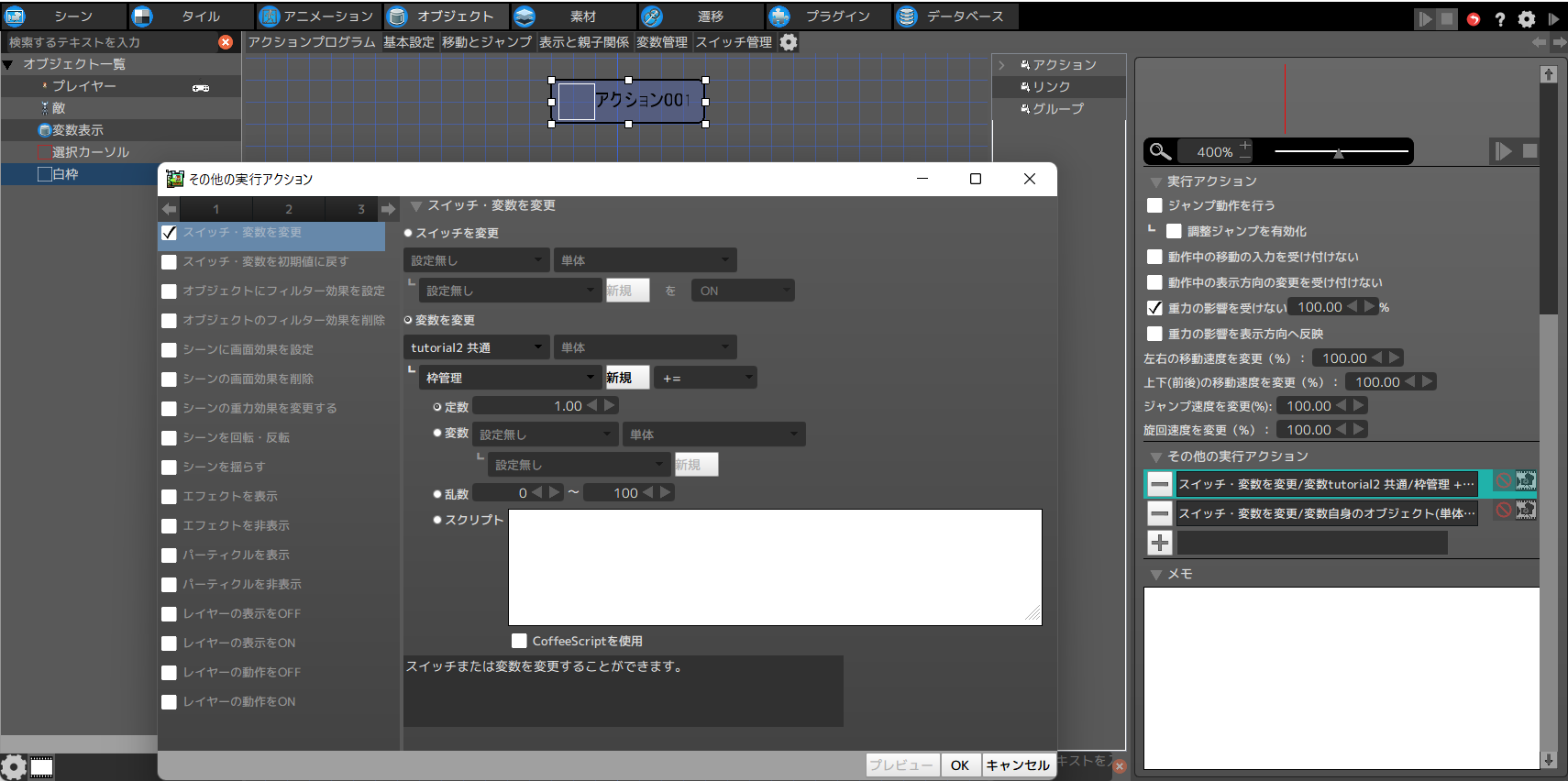Open the tutorial2 共通 dropdown
The image size is (1568, 781).
[477, 347]
